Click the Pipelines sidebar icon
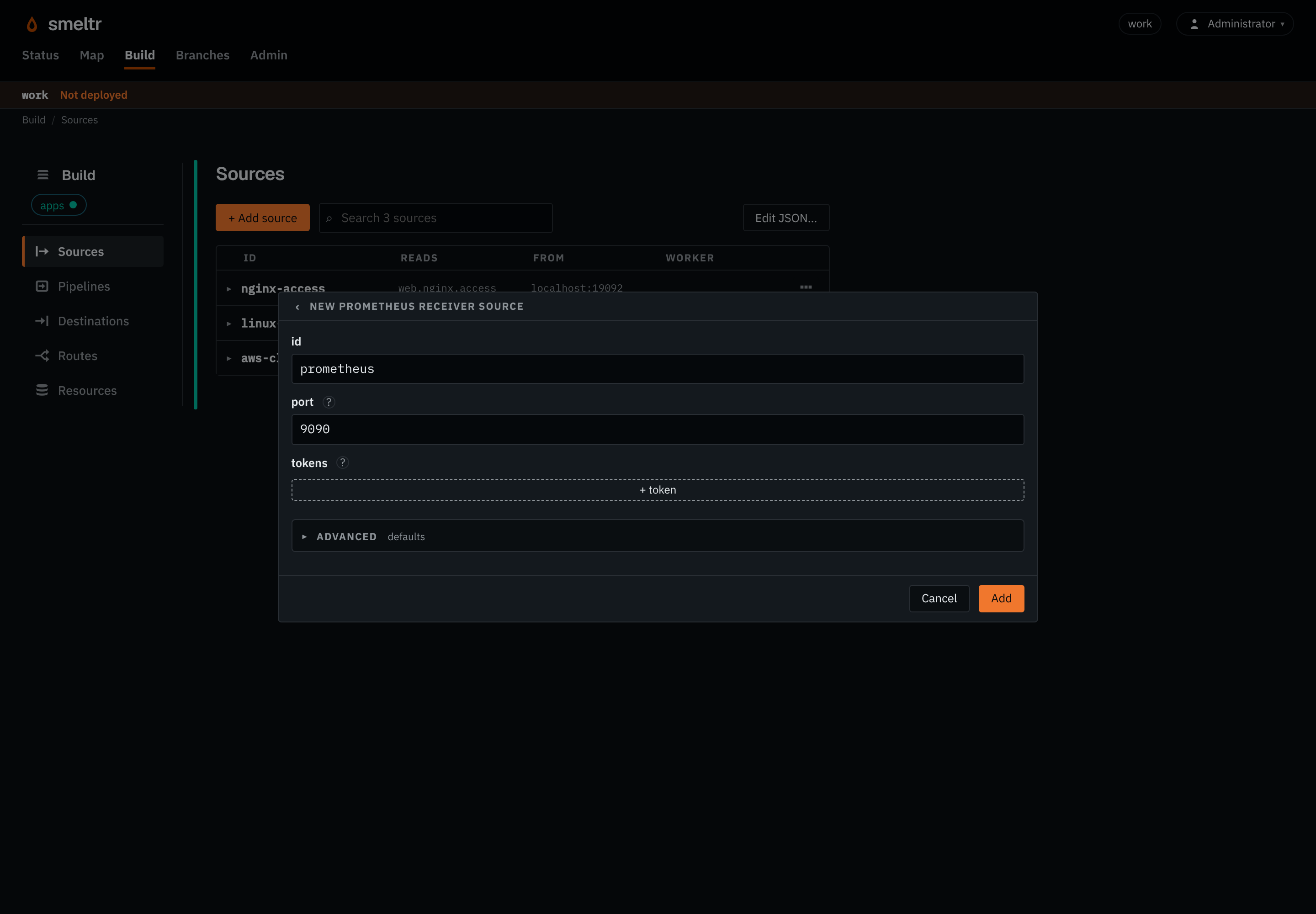Screen dimensions: 1316x914 coord(42,287)
